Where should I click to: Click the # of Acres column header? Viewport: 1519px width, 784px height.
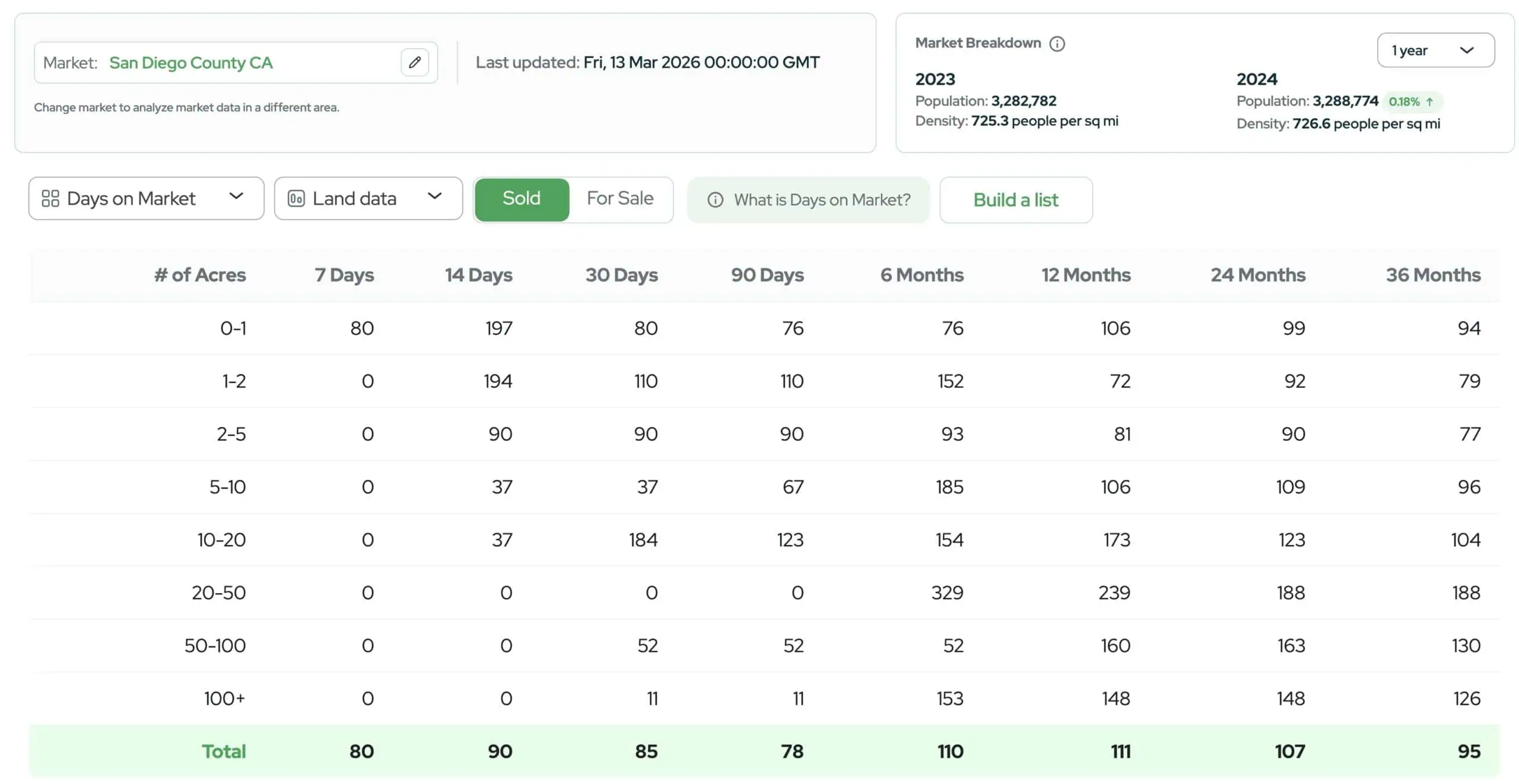pyautogui.click(x=200, y=275)
